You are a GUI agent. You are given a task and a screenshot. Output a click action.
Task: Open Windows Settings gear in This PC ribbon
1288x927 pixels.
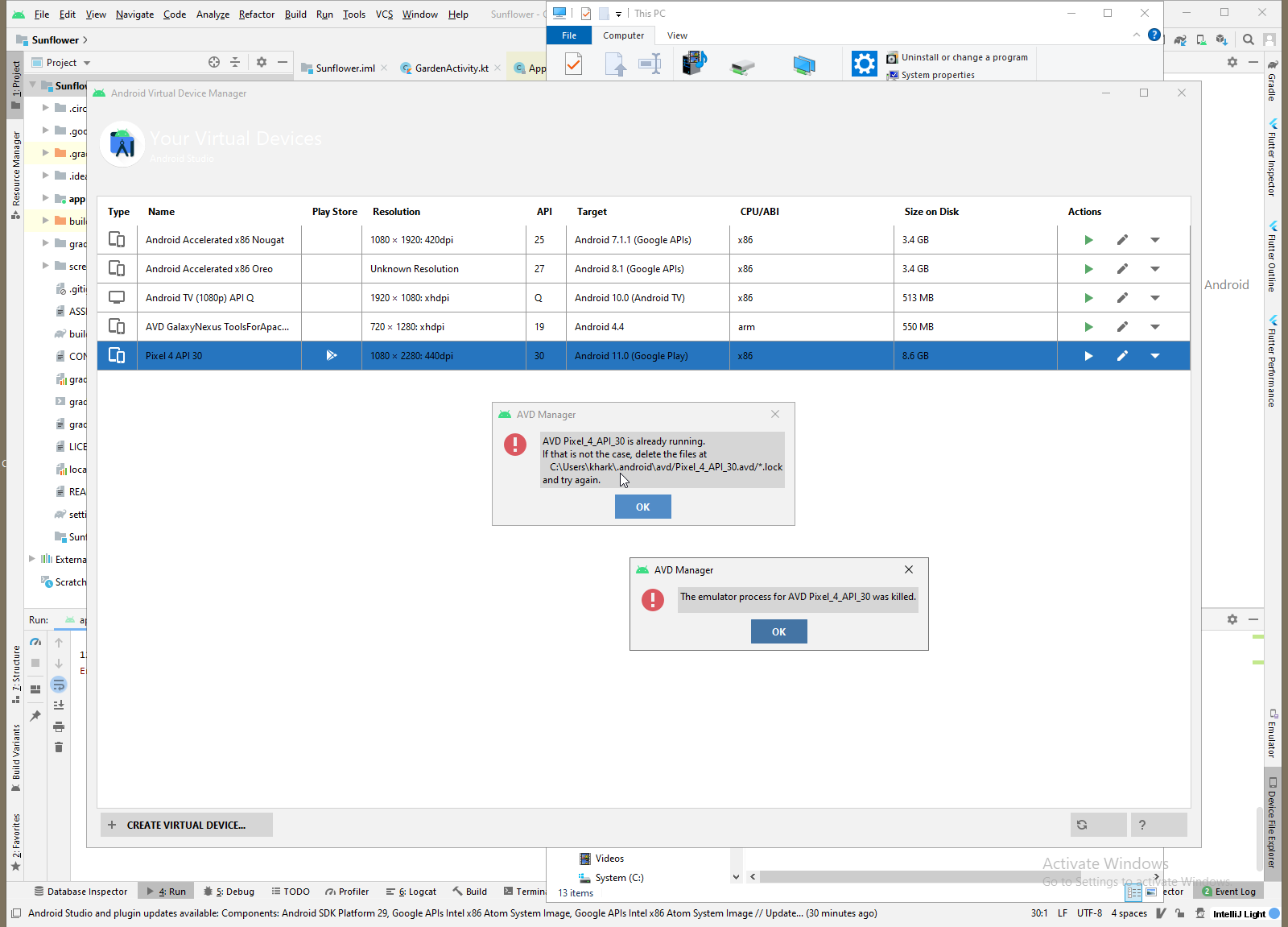point(864,64)
